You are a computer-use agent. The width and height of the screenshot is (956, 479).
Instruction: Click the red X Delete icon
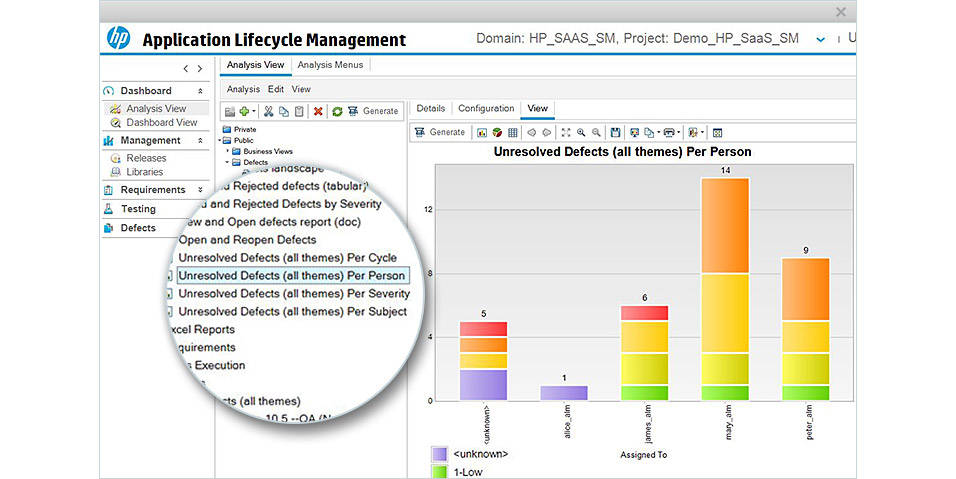coord(318,112)
